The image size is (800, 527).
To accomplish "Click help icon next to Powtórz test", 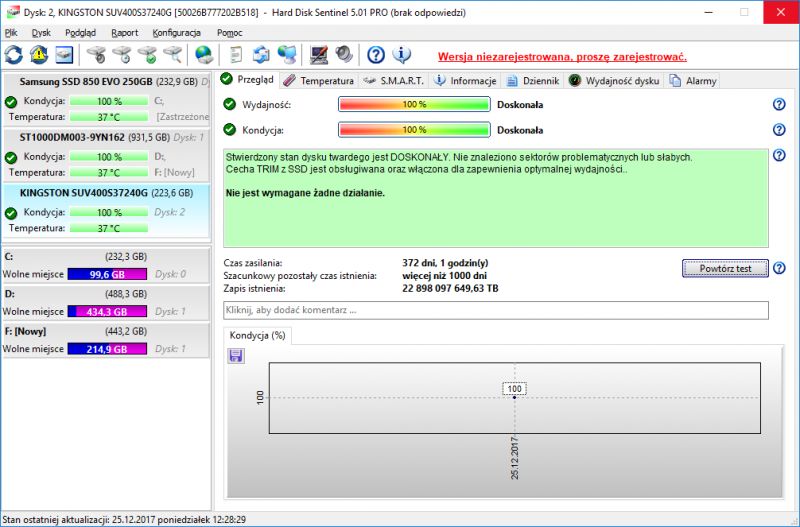I will 779,268.
